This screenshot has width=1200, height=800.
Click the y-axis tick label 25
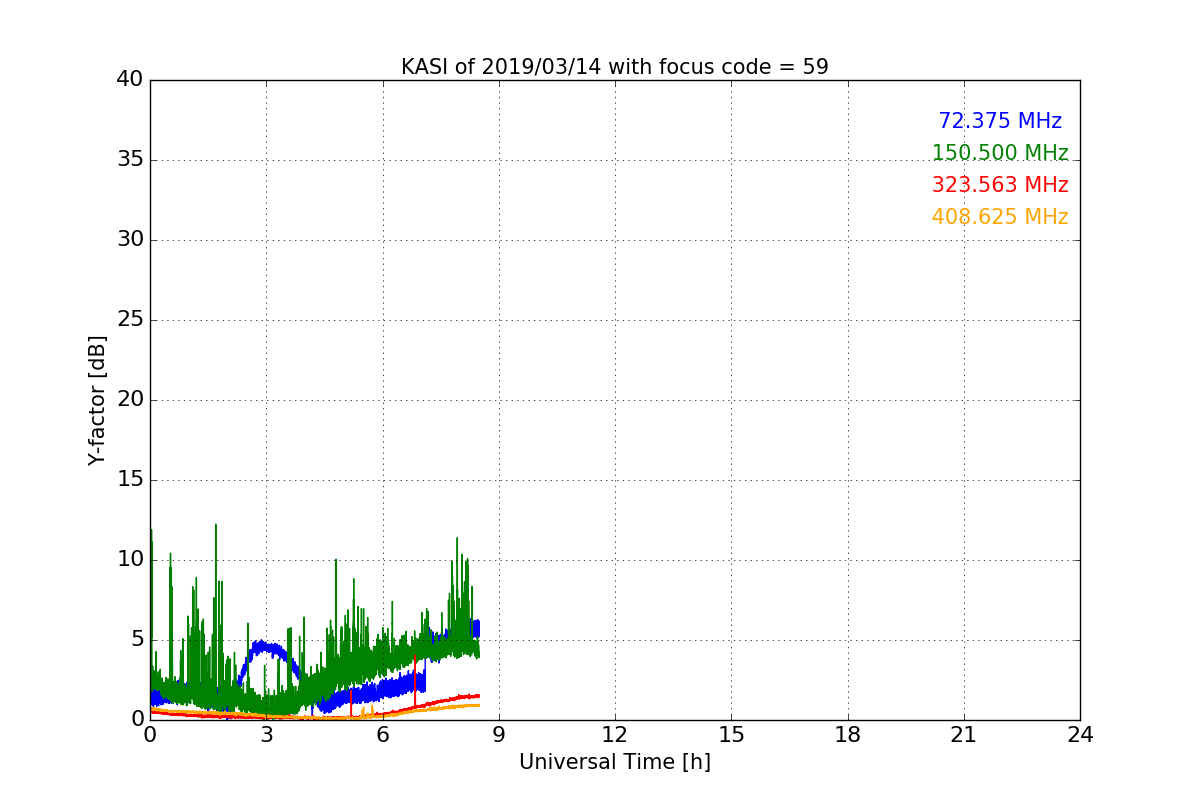pos(130,320)
